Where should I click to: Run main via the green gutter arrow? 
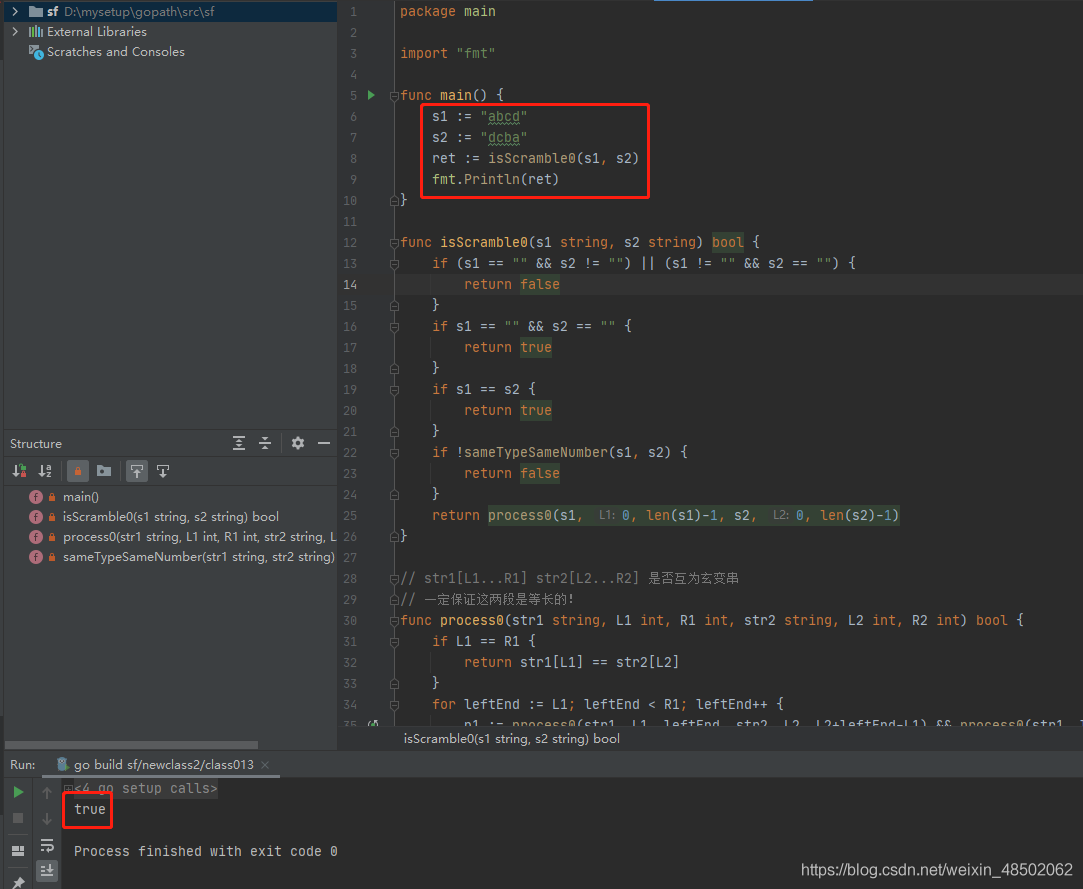pyautogui.click(x=372, y=95)
